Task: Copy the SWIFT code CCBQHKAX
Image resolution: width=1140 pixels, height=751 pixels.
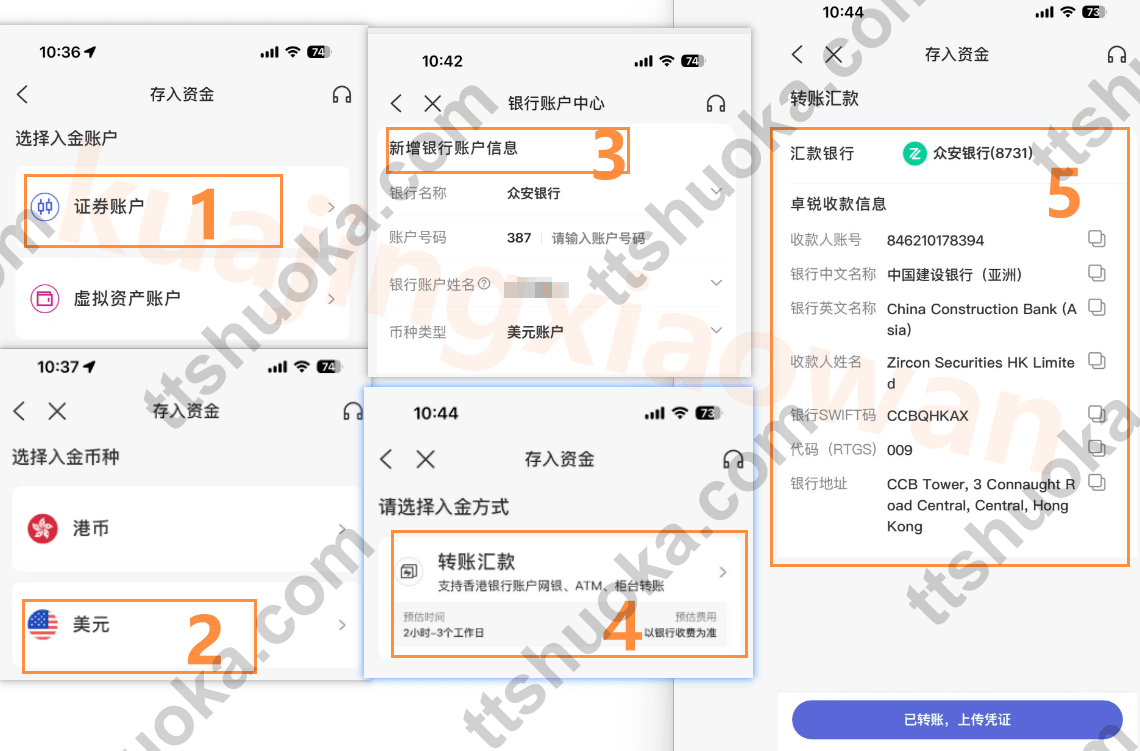Action: coord(1096,414)
